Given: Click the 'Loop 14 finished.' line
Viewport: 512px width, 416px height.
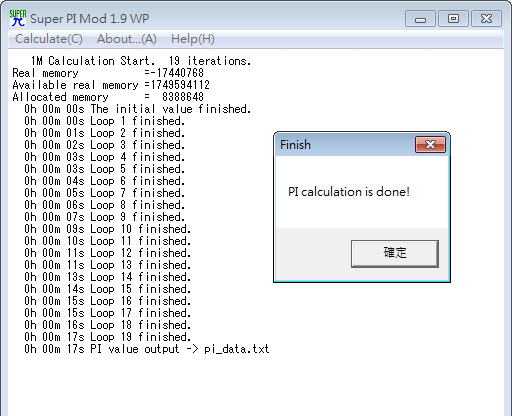Looking at the screenshot, I should [x=107, y=277].
